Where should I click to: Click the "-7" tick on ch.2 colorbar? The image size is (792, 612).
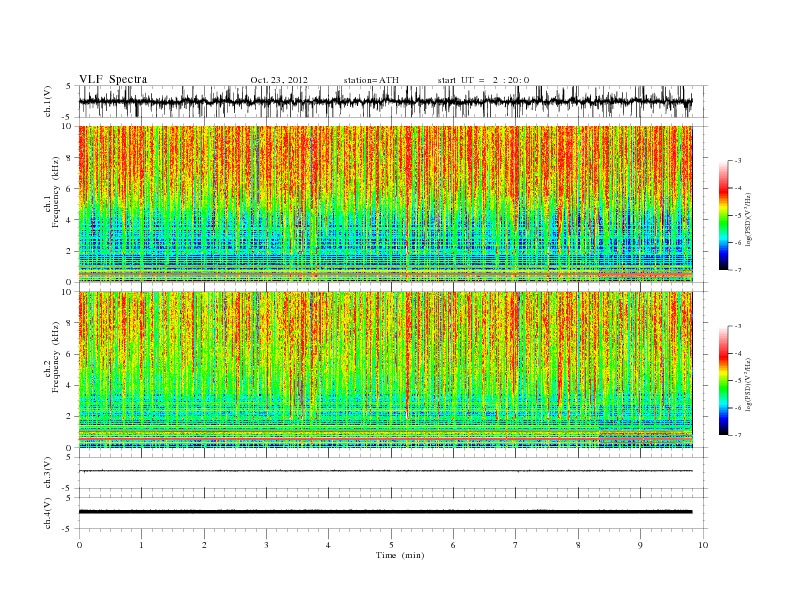coord(737,435)
